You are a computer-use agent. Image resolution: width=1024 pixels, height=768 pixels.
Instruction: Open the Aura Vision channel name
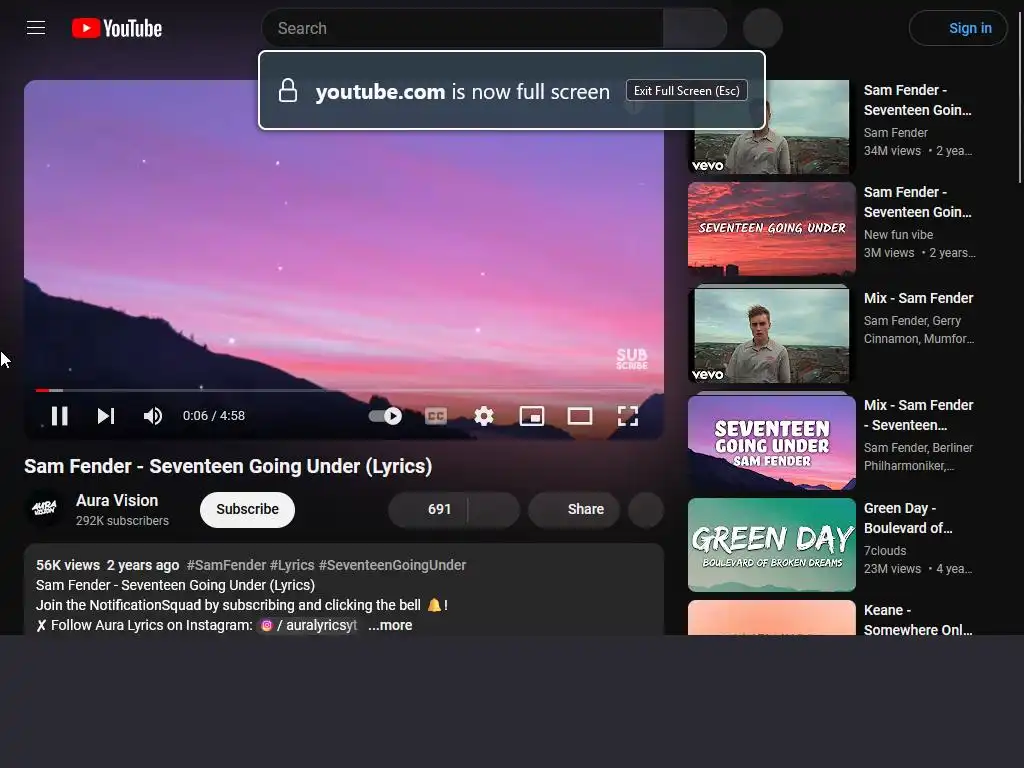pyautogui.click(x=117, y=500)
